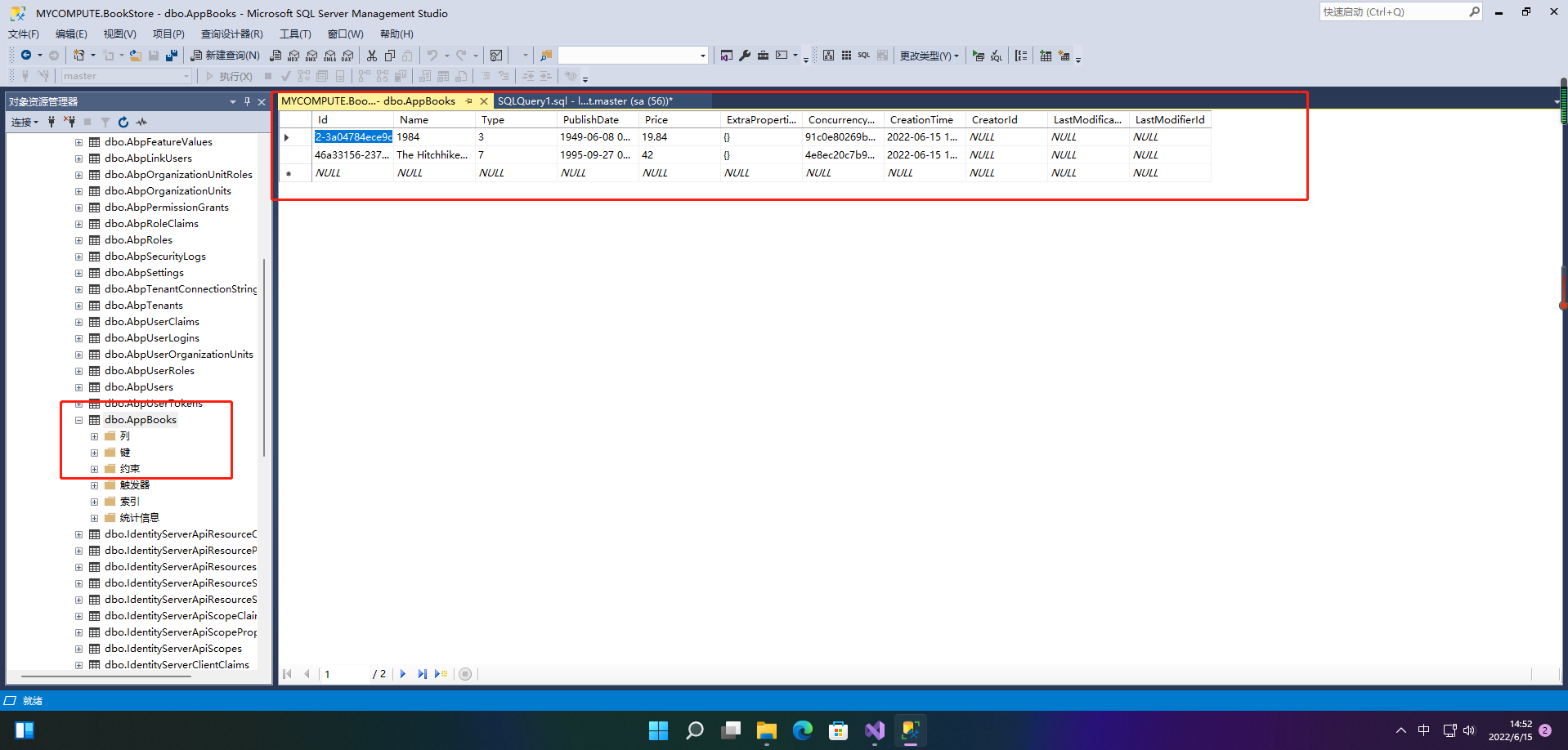1568x750 pixels.
Task: Open the Edit (编辑) menu
Action: (71, 34)
